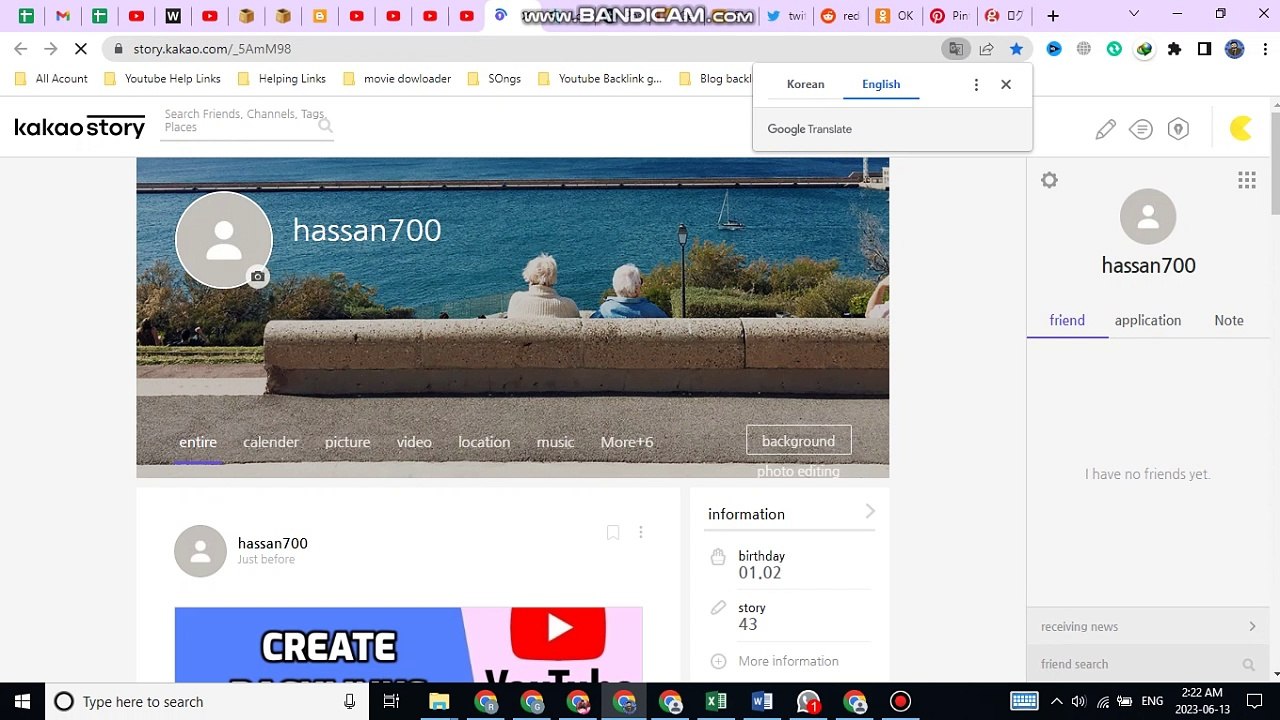
Task: Open Word from the taskbar
Action: [762, 702]
